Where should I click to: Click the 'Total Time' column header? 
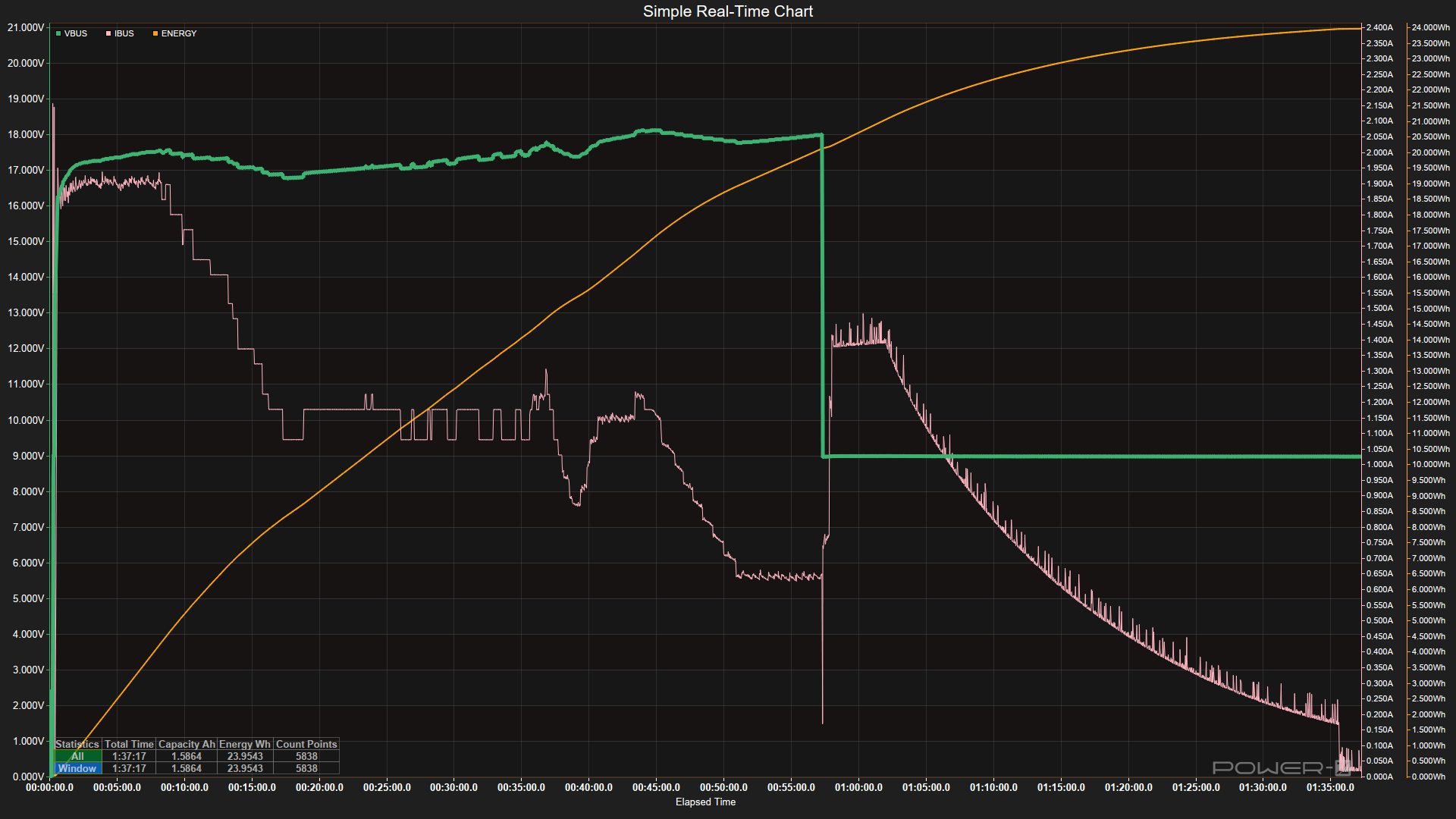(x=129, y=745)
